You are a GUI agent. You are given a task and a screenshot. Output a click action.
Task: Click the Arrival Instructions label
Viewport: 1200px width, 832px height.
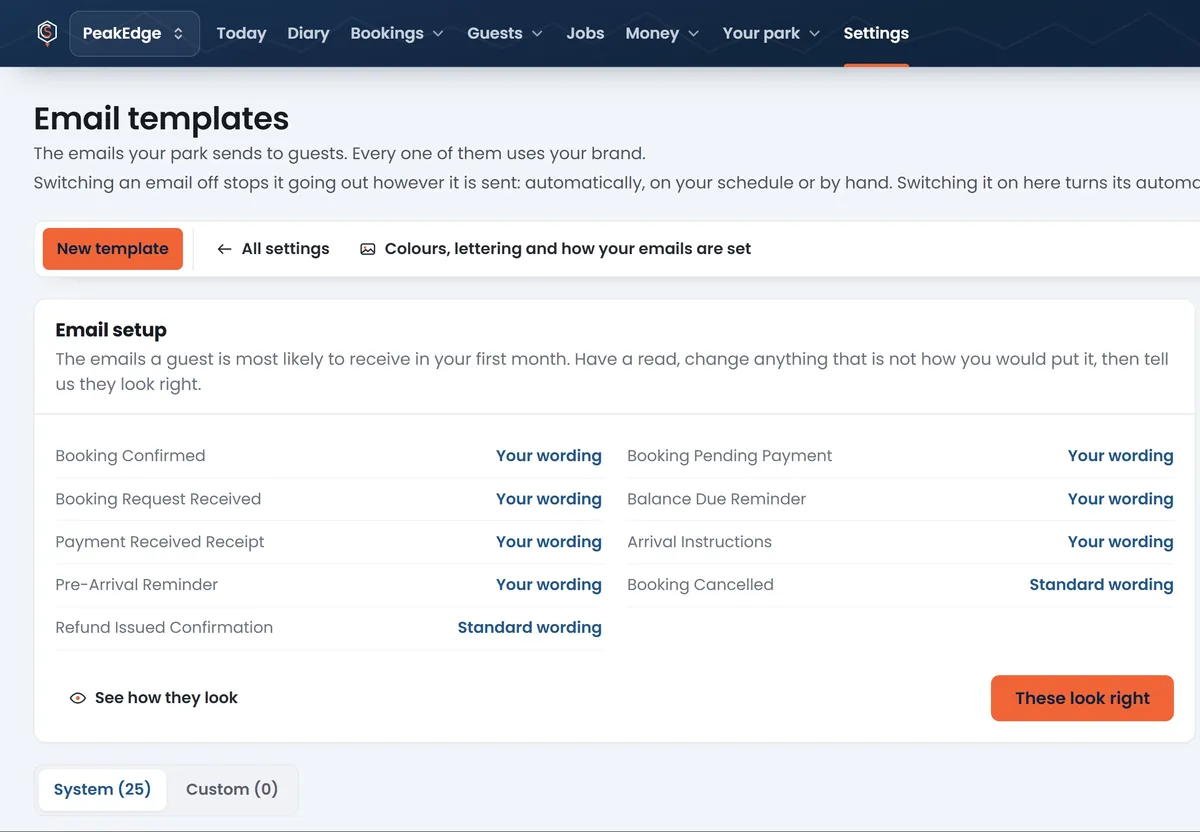699,542
